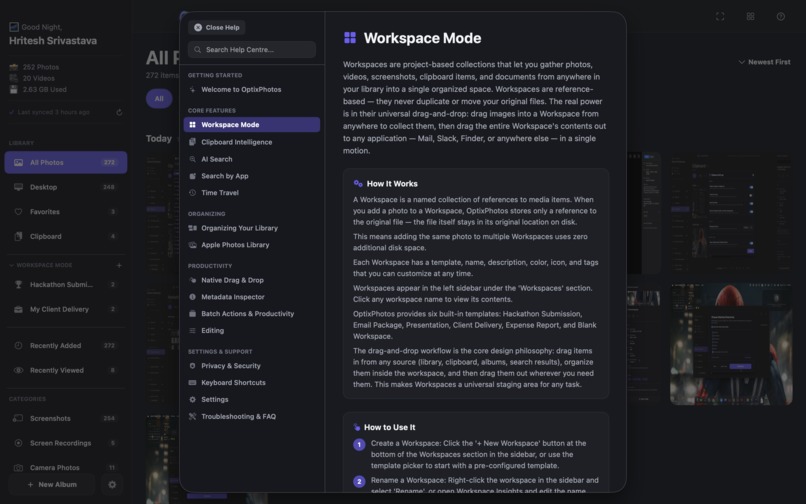Add a new workspace with plus icon
The width and height of the screenshot is (806, 504).
point(119,265)
